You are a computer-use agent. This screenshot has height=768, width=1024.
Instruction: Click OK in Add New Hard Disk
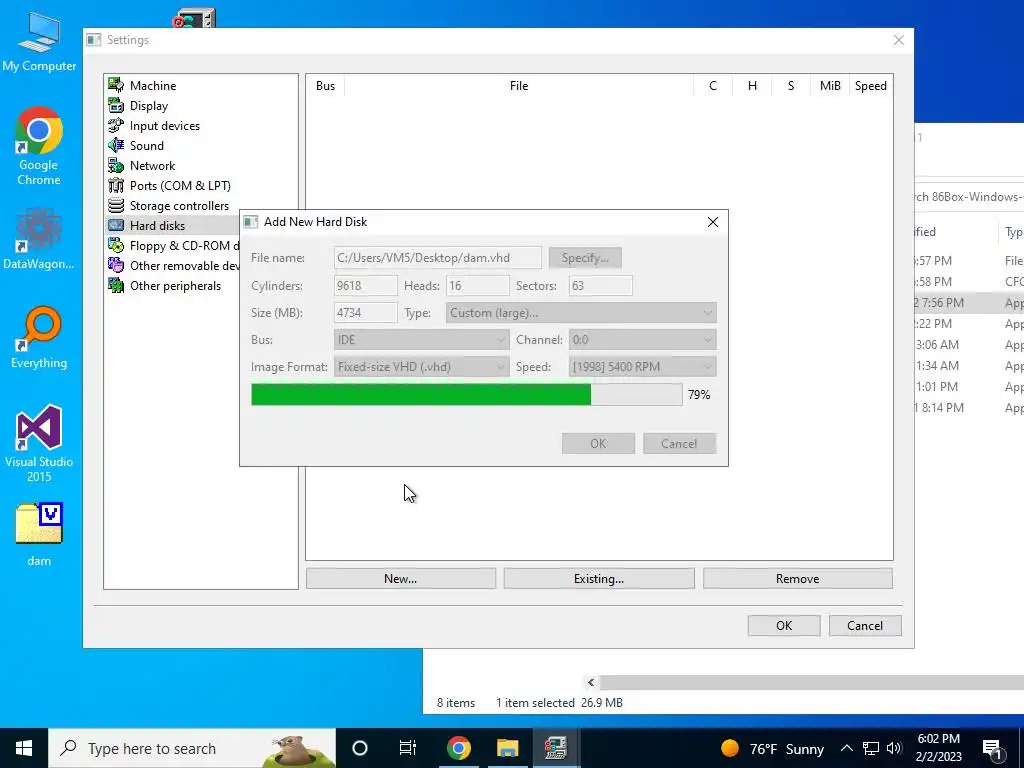tap(598, 443)
